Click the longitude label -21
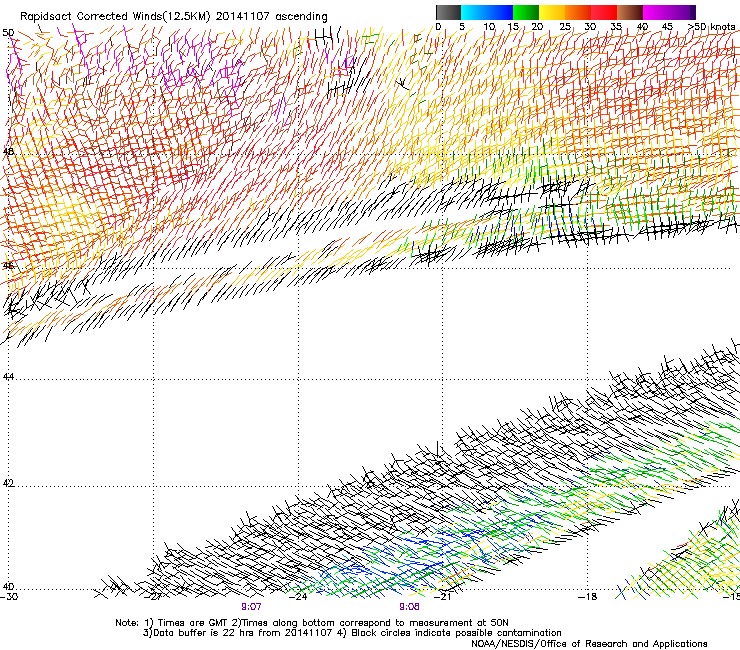 coord(442,597)
